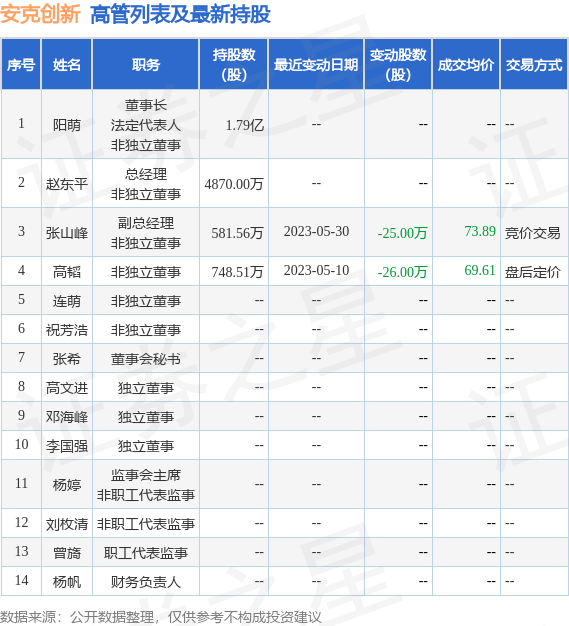Image resolution: width=569 pixels, height=626 pixels.
Task: Click the name 阳萌 in row 1
Action: pyautogui.click(x=67, y=125)
